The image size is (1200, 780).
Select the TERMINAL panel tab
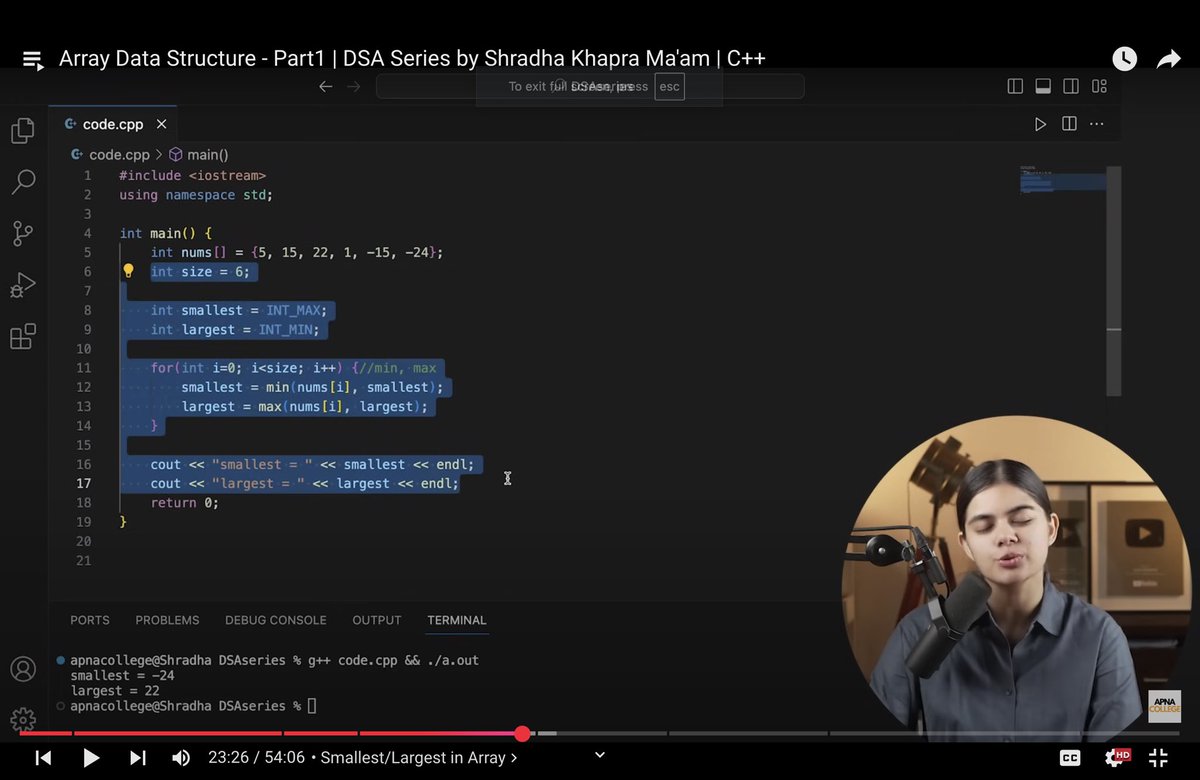457,620
